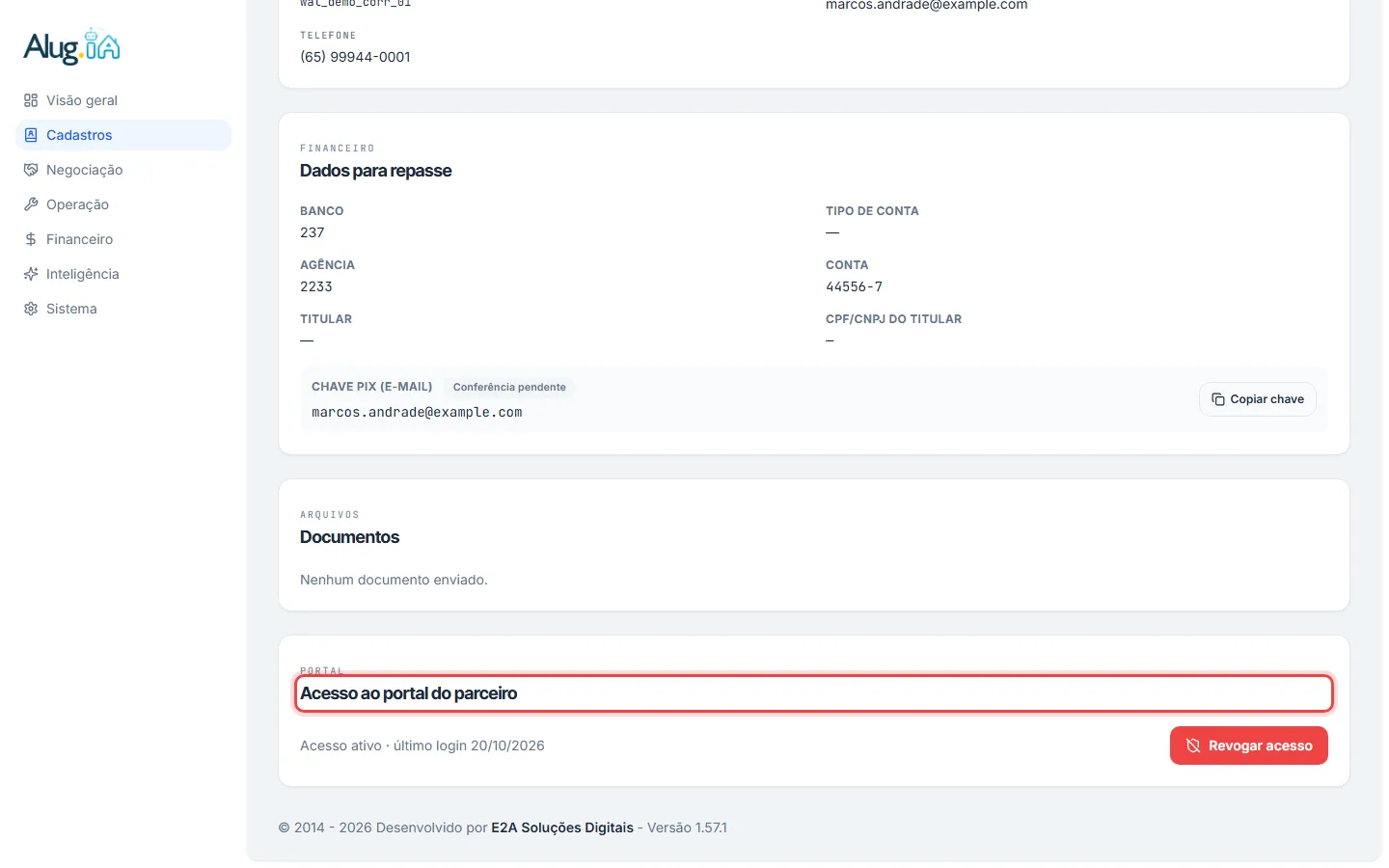Click the Copiar chave button

tap(1258, 399)
